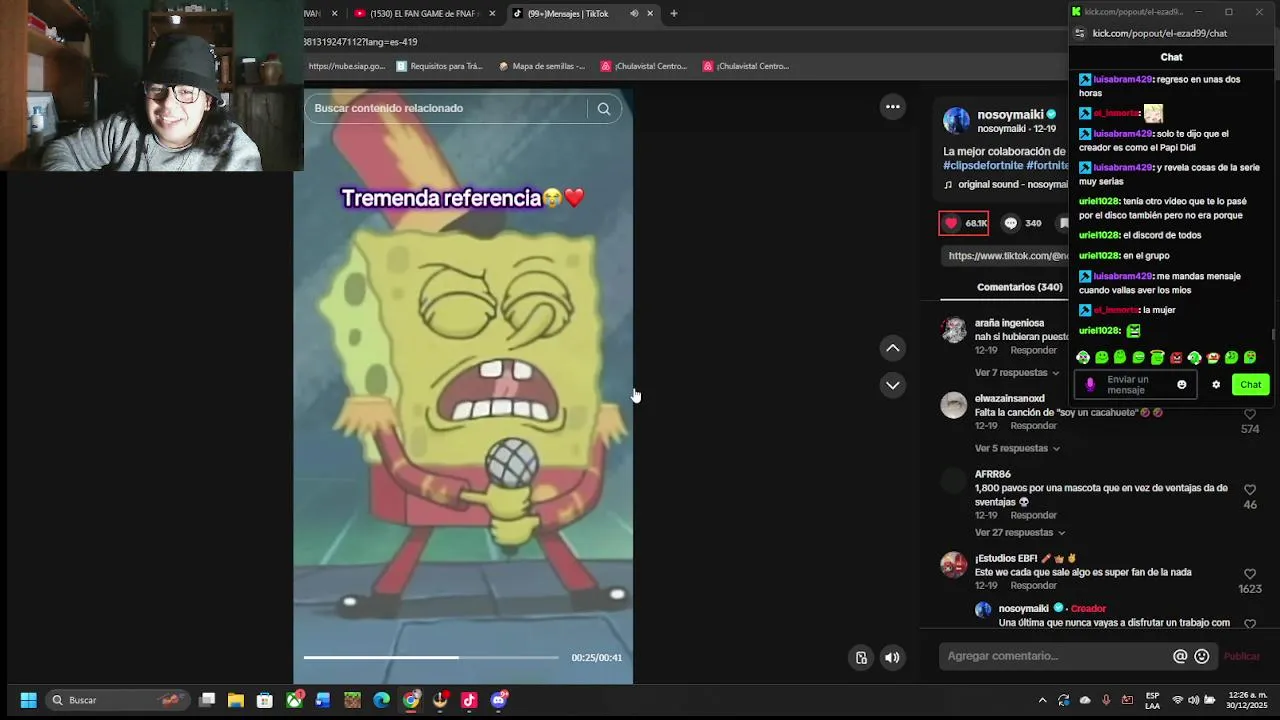Click the Agregar comentario input field

pos(1055,656)
